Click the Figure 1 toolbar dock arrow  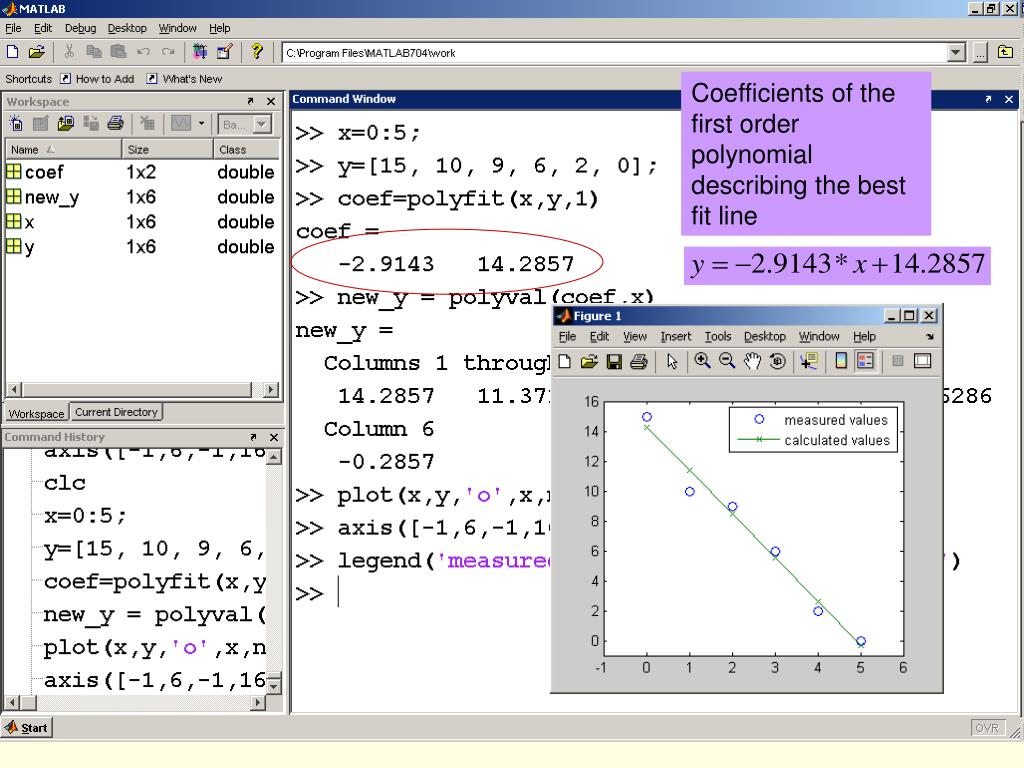(929, 337)
